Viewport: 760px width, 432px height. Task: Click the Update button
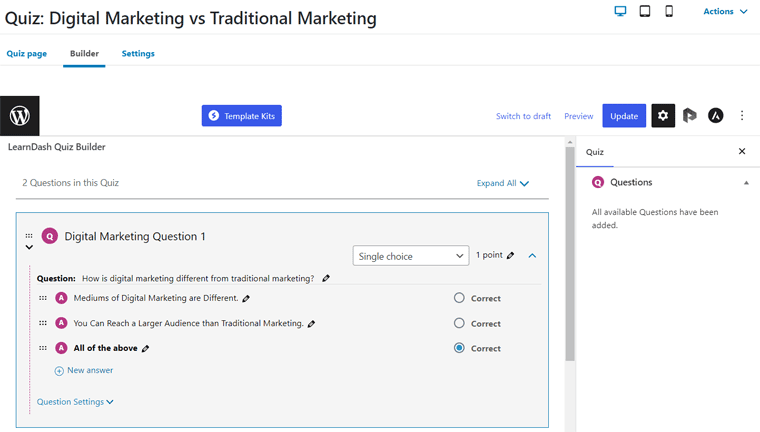point(624,116)
